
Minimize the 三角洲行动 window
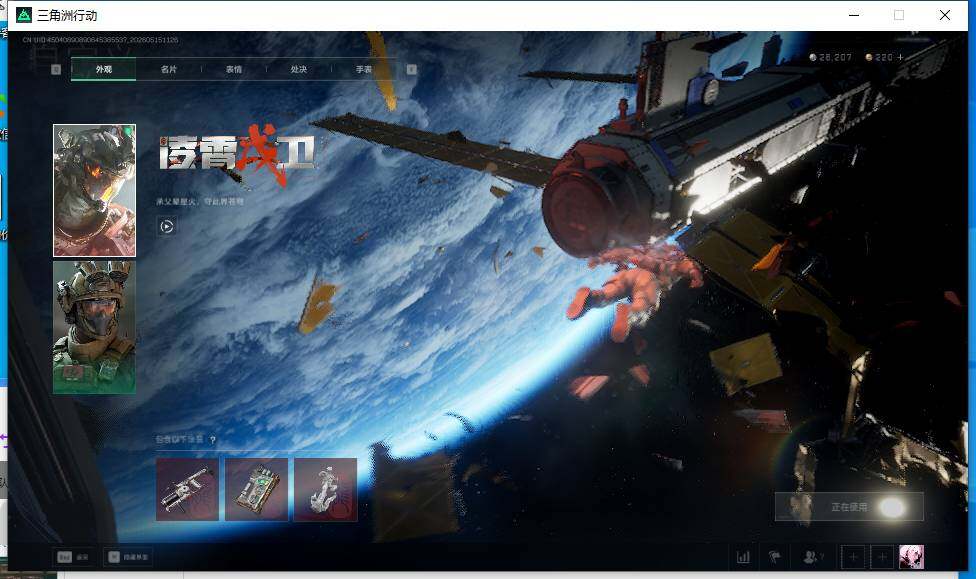[x=854, y=15]
